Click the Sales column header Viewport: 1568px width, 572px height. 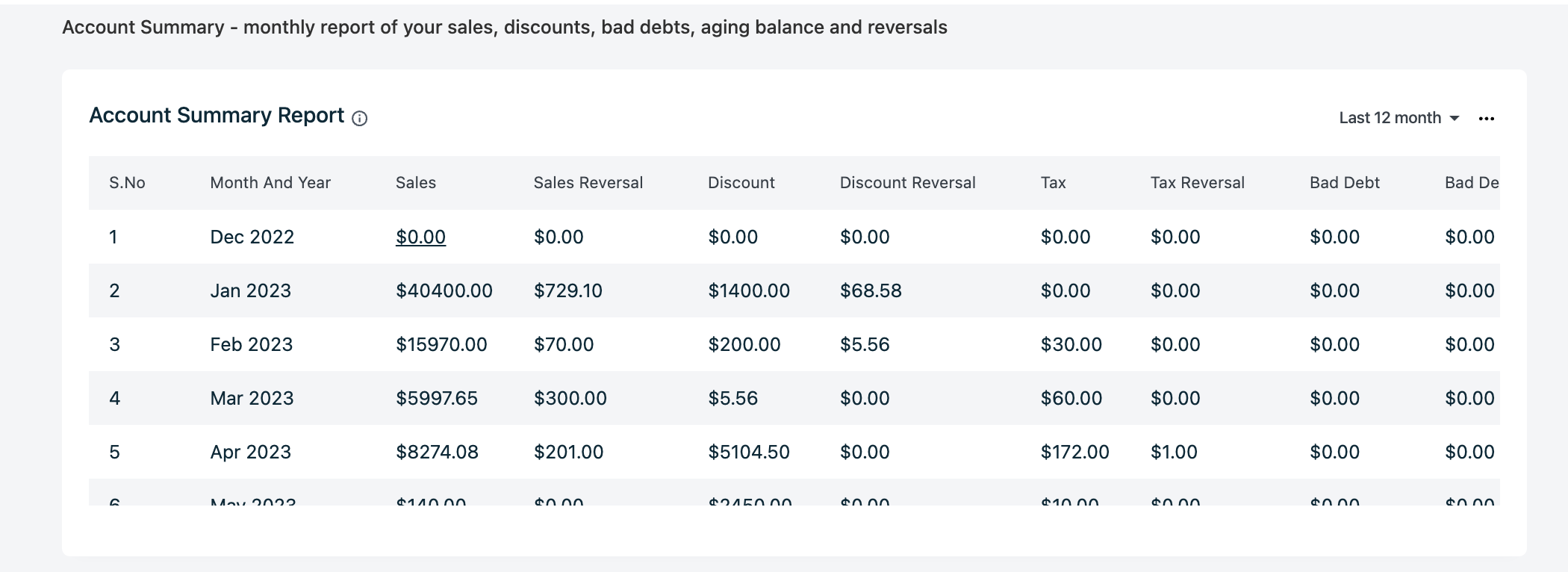pyautogui.click(x=416, y=183)
